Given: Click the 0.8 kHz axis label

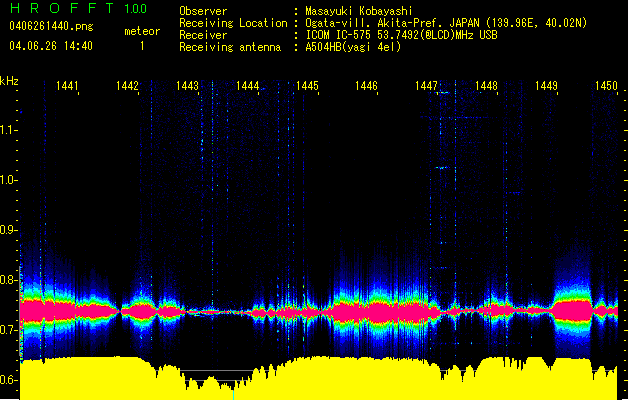Looking at the screenshot, I should (7, 280).
